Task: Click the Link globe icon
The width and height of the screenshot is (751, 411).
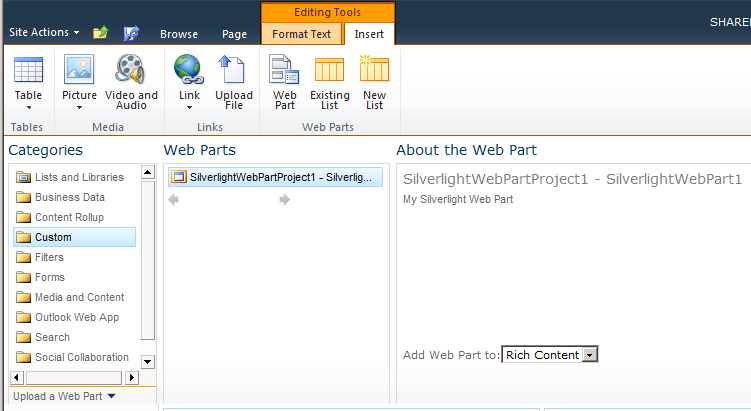Action: point(189,70)
